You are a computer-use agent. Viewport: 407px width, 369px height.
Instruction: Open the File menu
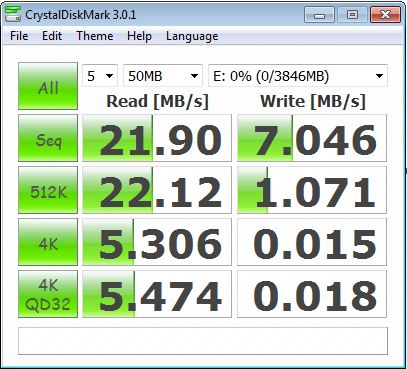(x=19, y=36)
